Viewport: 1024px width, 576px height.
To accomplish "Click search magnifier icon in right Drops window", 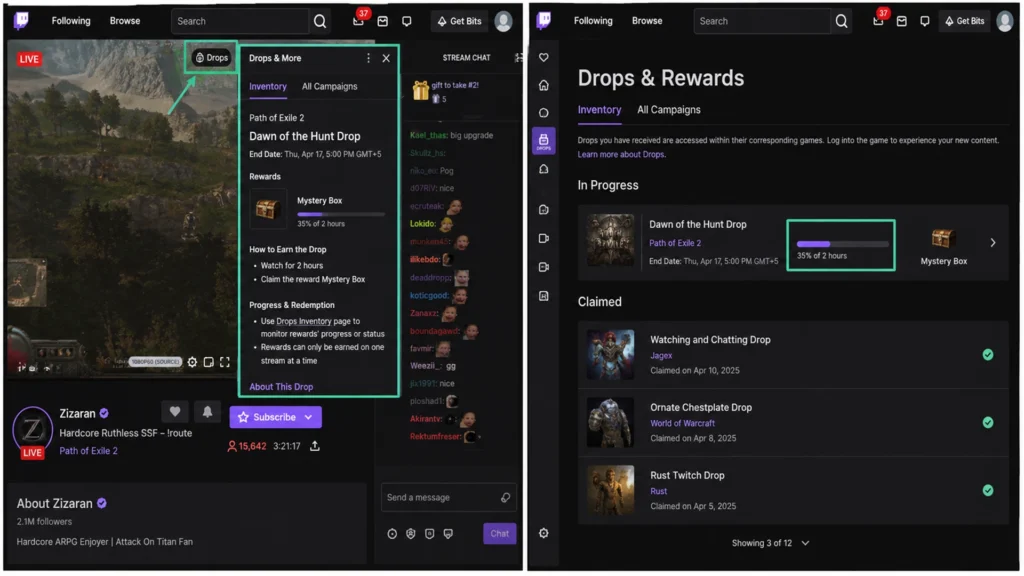I will click(x=841, y=21).
